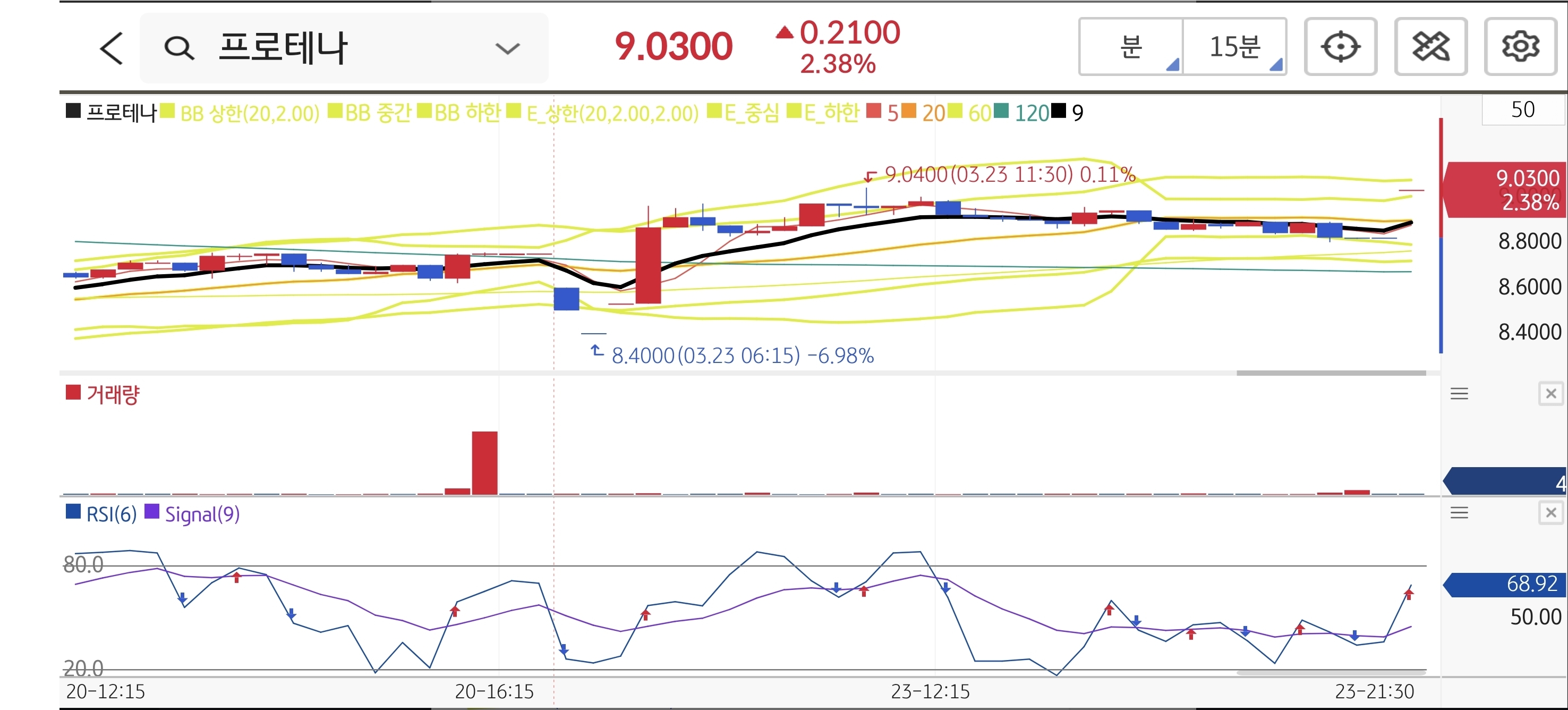This screenshot has height=710, width=1568.
Task: Click the 9.0300 current price label
Action: (673, 47)
